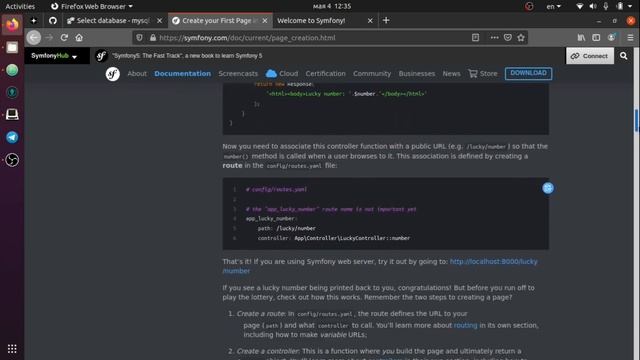Viewport: 640px width, 360px height.
Task: Switch the en keyboard layout indicator
Action: (x=553, y=6)
